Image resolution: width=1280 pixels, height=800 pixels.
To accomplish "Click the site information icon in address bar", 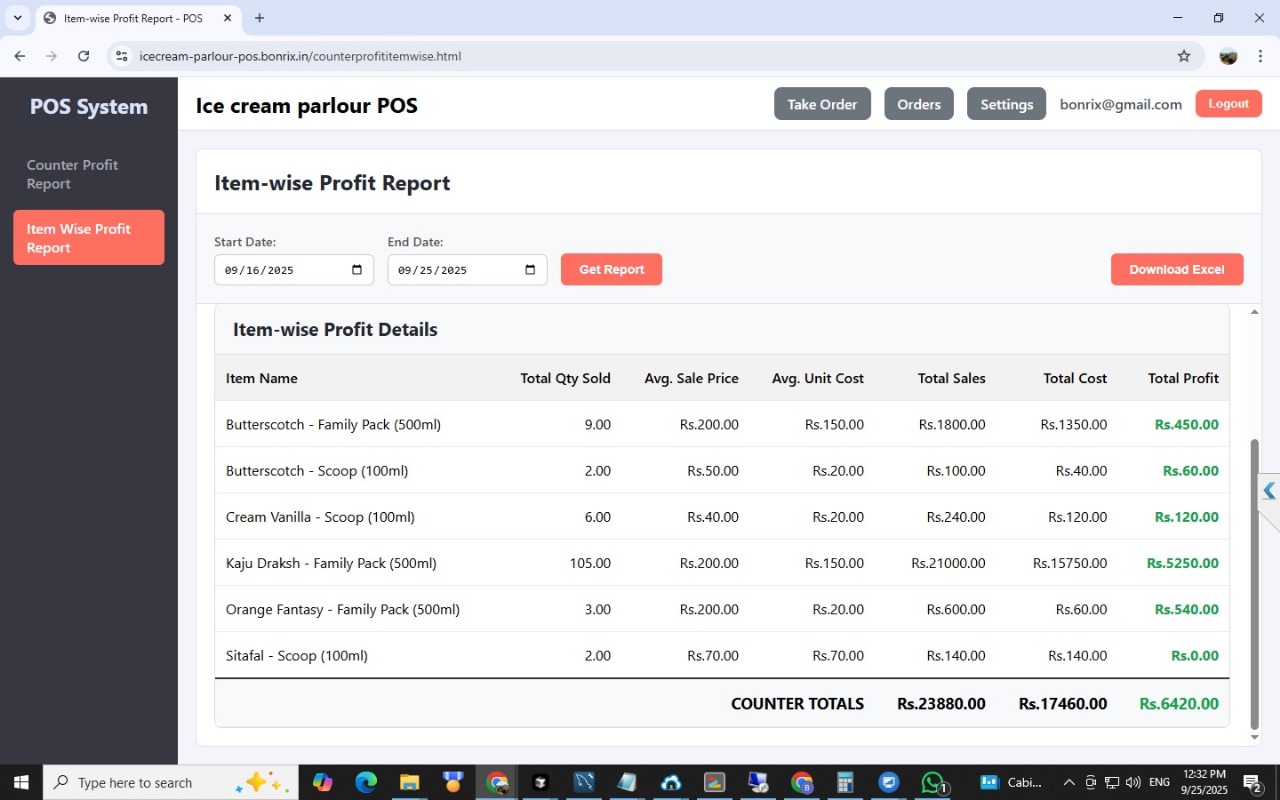I will (x=122, y=56).
